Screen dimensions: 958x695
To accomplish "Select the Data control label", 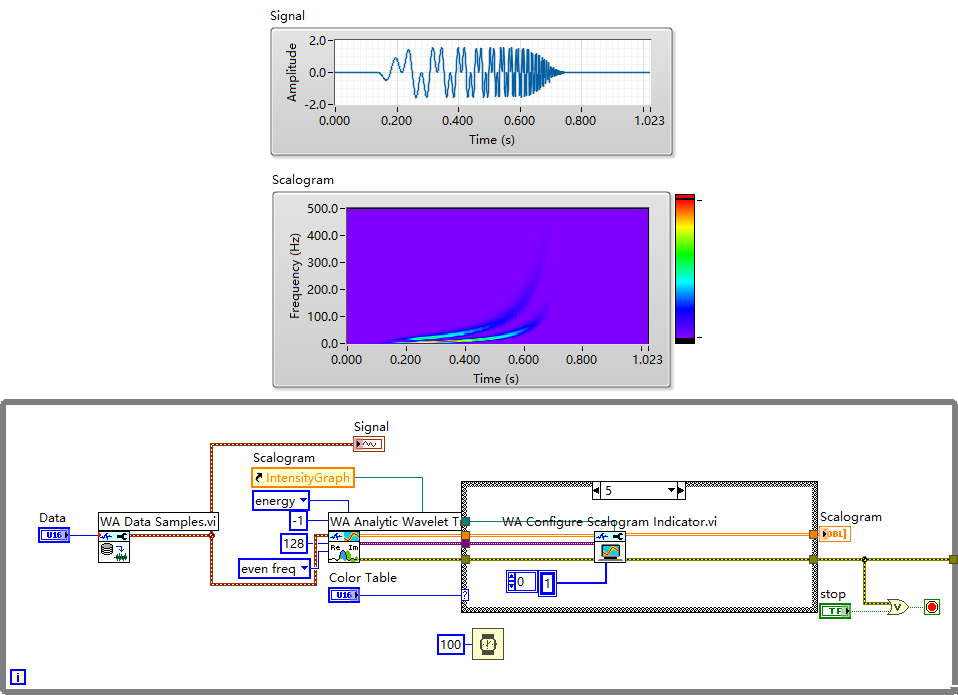I will 53,518.
